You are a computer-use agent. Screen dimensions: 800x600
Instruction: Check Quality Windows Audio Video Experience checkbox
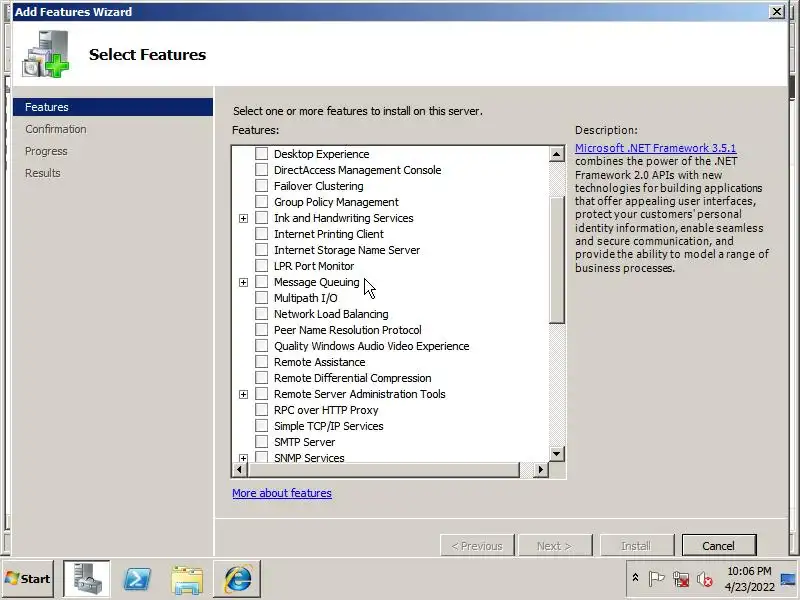[x=261, y=346]
